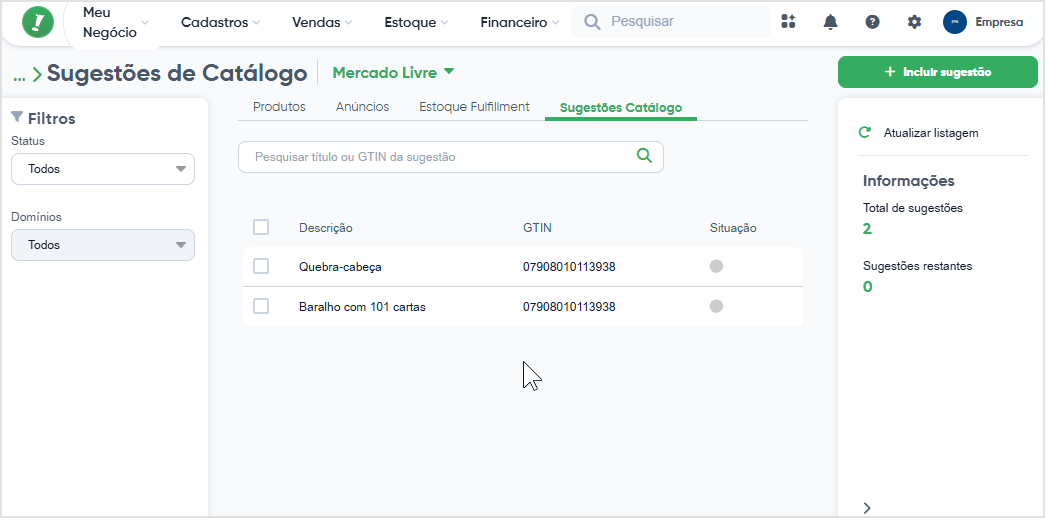Image resolution: width=1045 pixels, height=518 pixels.
Task: Expand the Cadastros menu
Action: [x=220, y=23]
